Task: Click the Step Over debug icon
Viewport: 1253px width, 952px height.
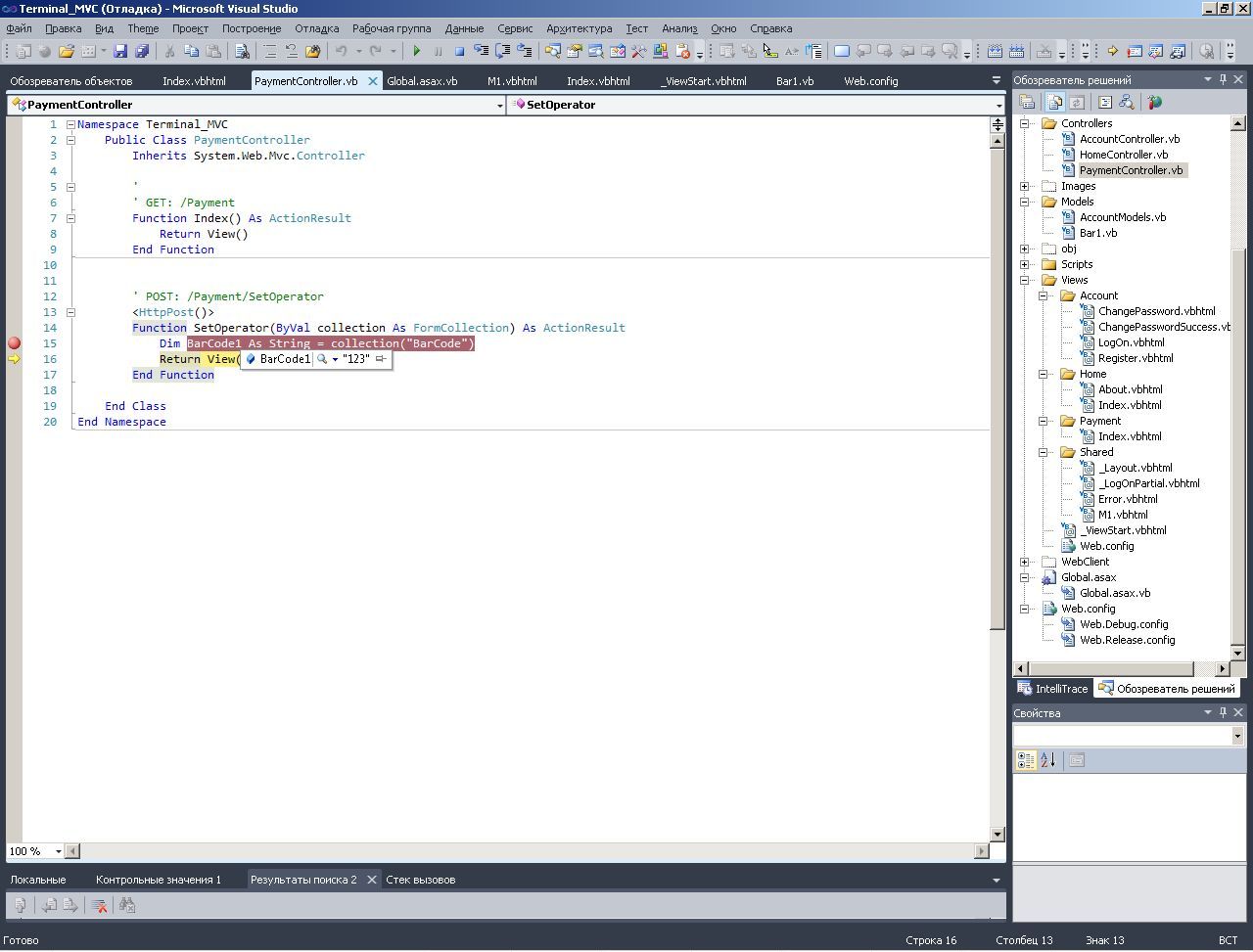Action: 502,52
